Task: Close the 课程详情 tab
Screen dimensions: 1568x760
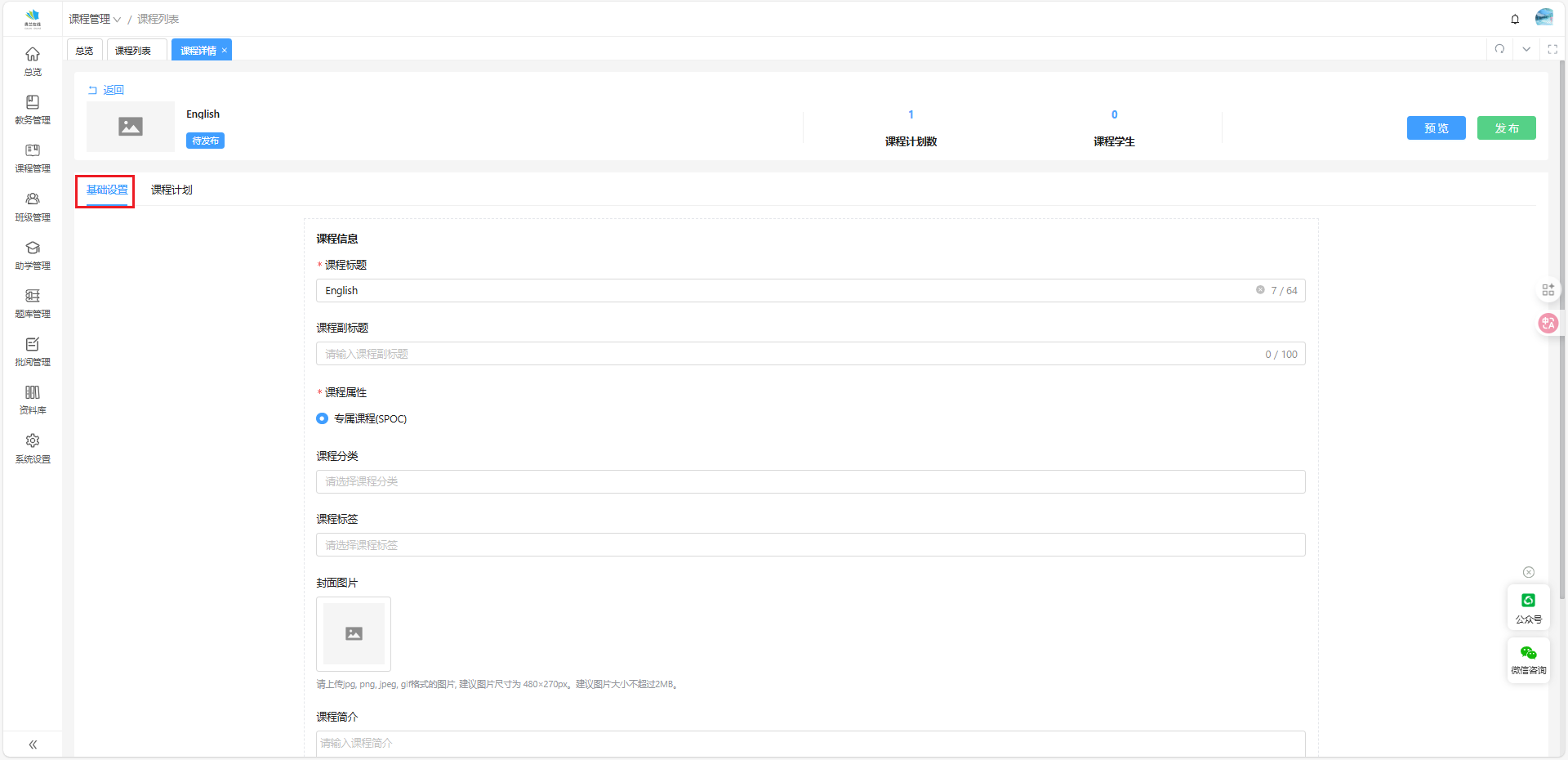Action: coord(225,51)
